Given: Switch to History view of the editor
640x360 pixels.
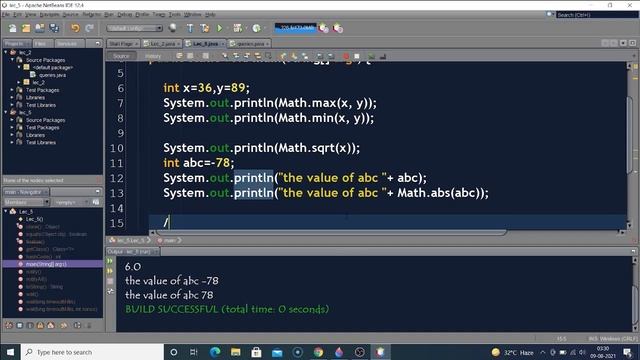Looking at the screenshot, I should tap(153, 56).
